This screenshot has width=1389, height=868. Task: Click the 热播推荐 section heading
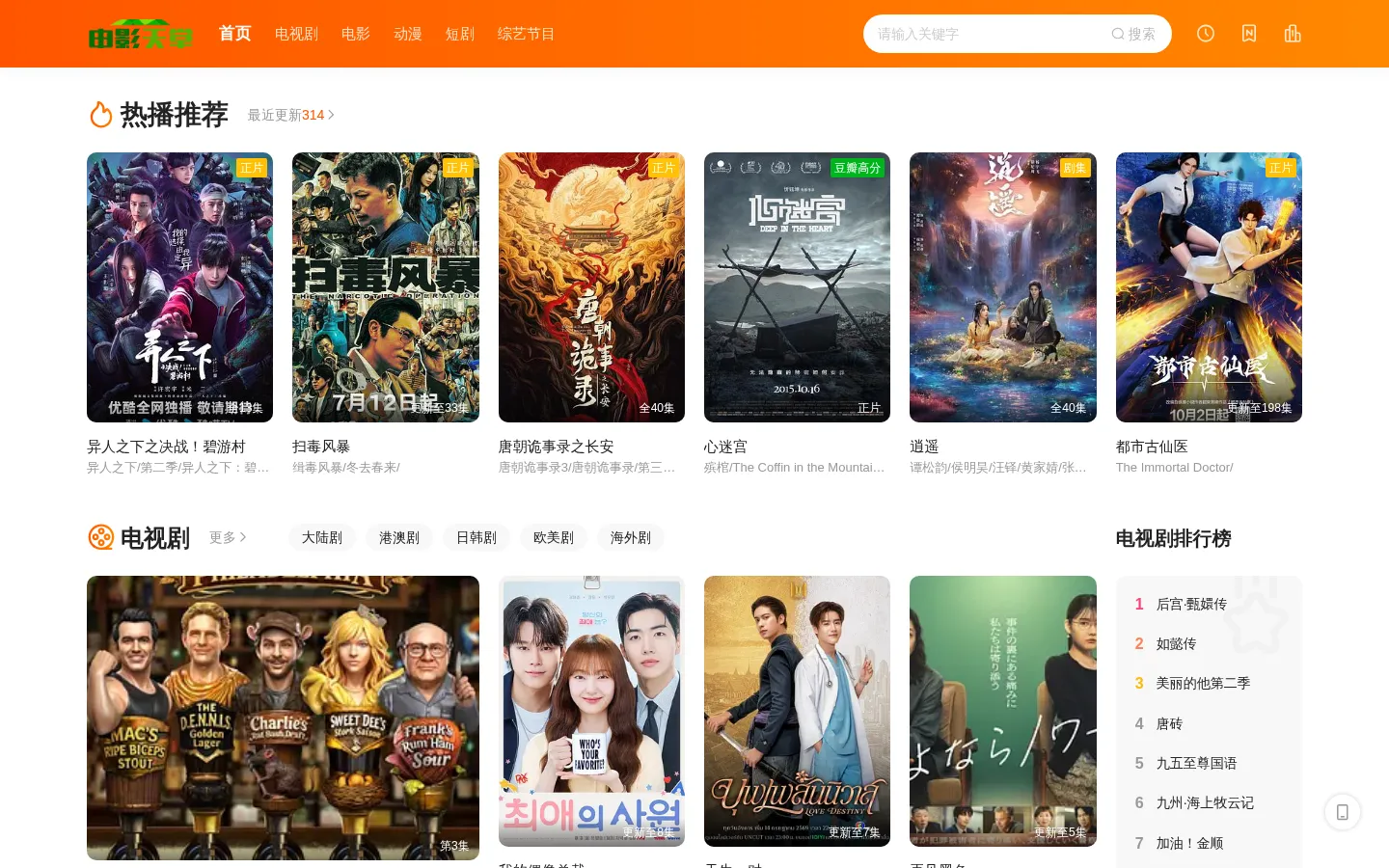[174, 115]
